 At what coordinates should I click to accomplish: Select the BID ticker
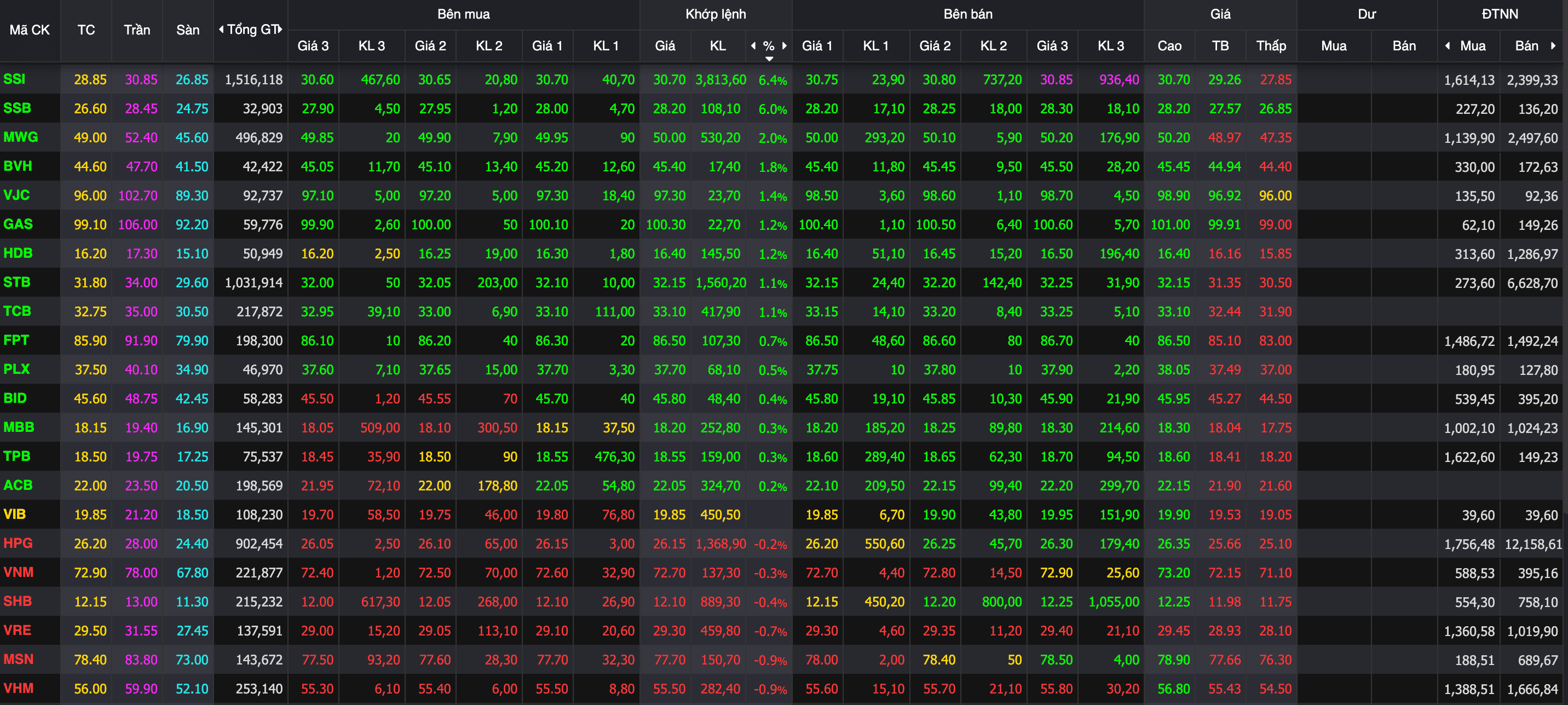[15, 398]
